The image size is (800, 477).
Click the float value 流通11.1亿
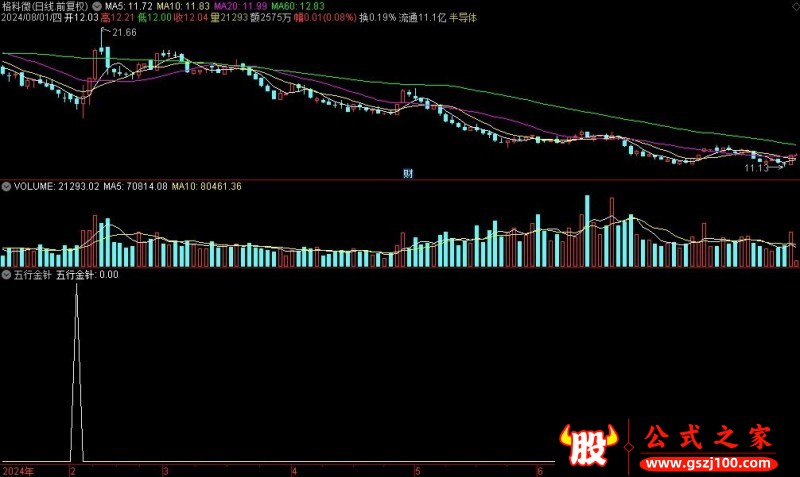[x=422, y=18]
